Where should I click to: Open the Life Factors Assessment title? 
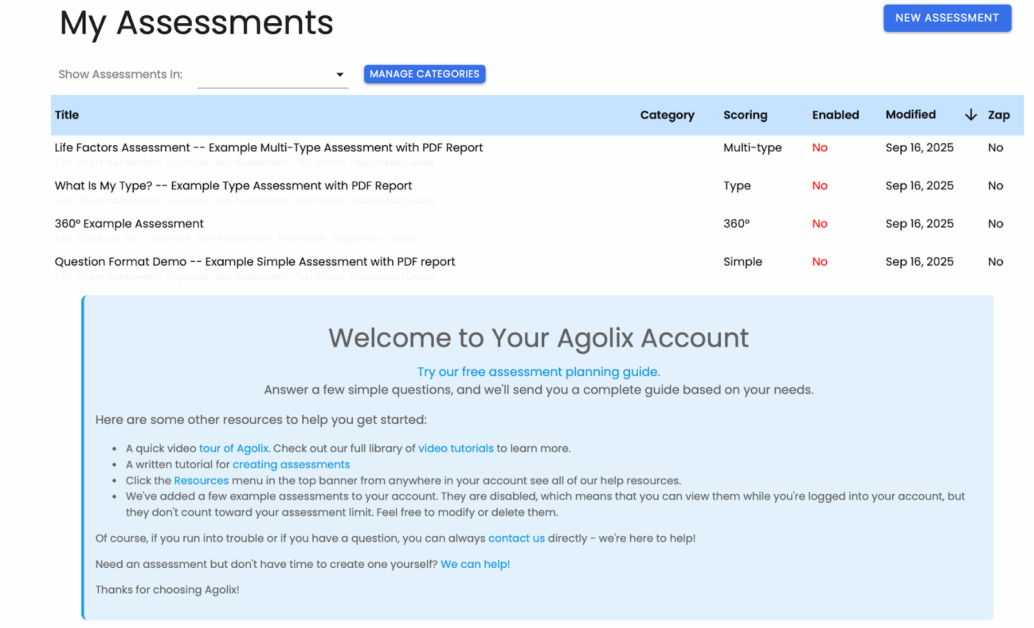click(x=268, y=148)
